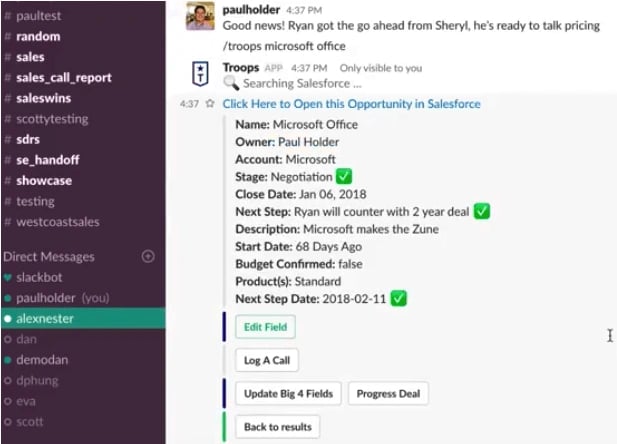Switch to the #se_handoff channel
This screenshot has width=617, height=444.
pos(47,160)
